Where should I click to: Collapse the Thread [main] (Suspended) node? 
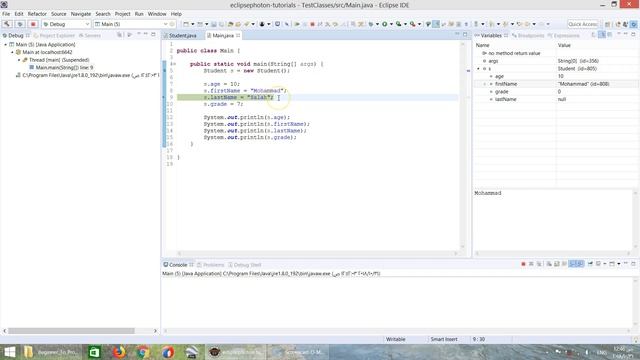click(x=19, y=60)
